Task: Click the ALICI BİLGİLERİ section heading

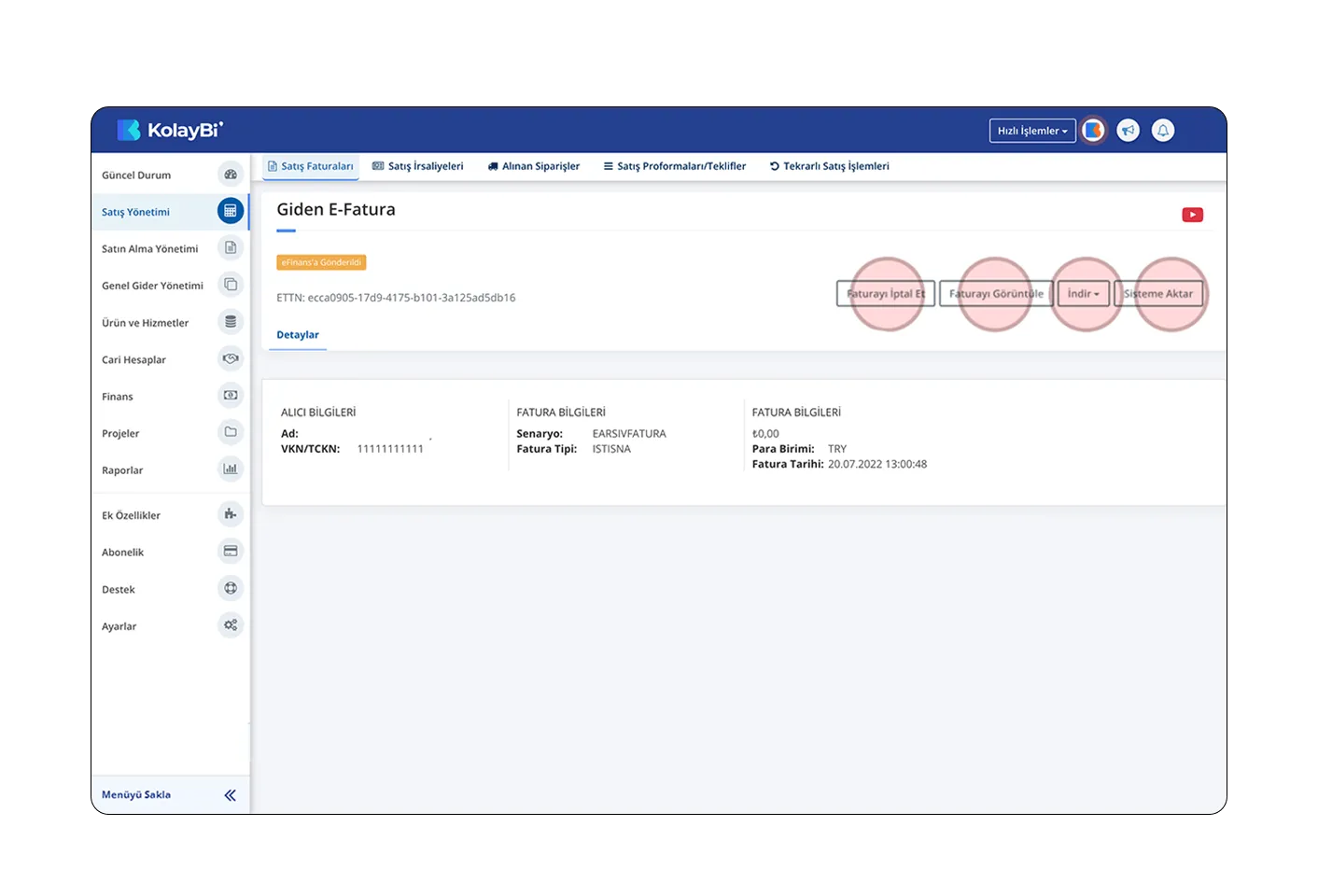Action: pyautogui.click(x=318, y=413)
